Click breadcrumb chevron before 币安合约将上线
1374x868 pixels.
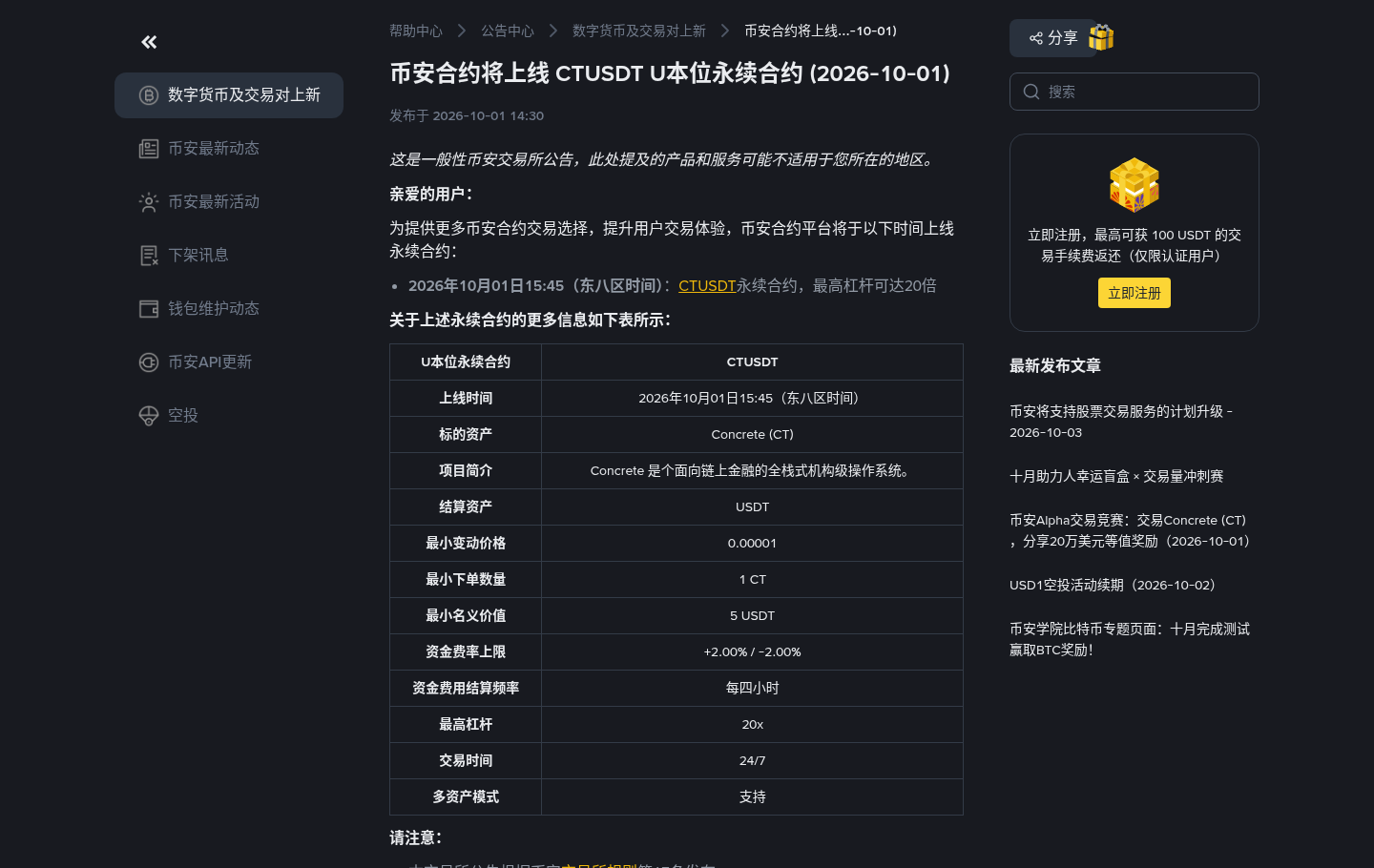pos(725,31)
